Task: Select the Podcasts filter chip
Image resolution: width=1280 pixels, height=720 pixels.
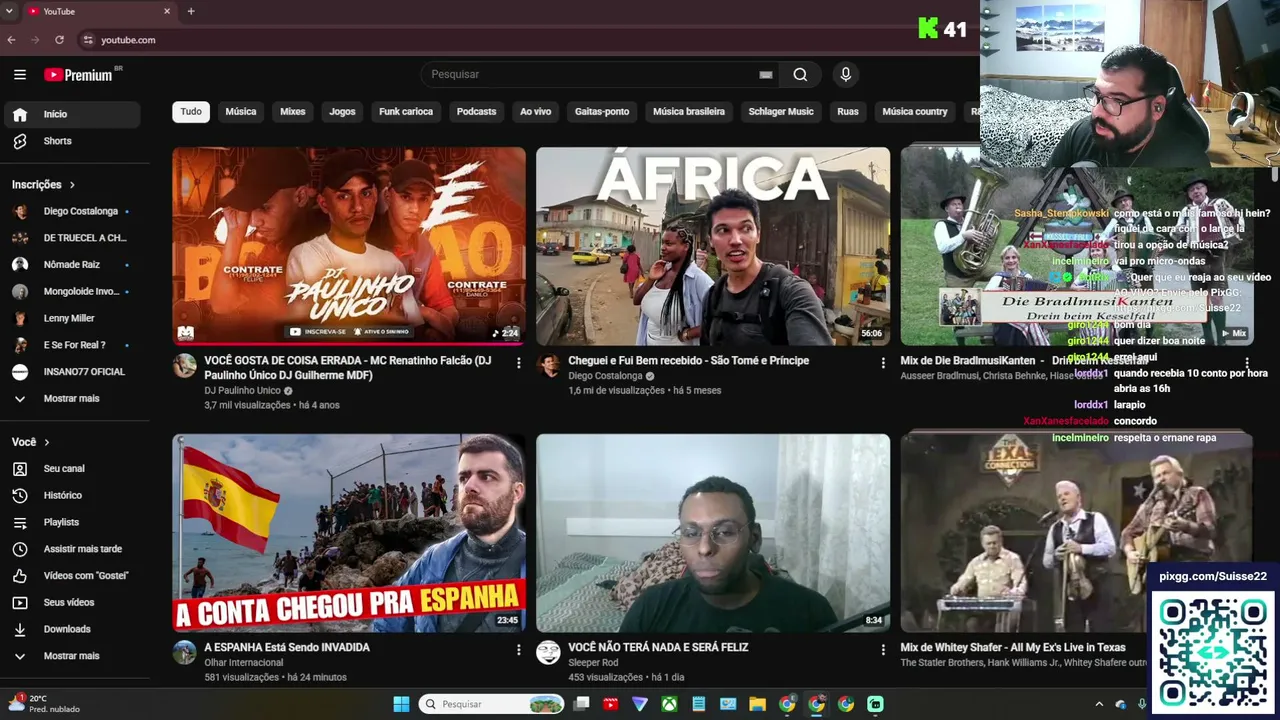Action: [x=476, y=112]
